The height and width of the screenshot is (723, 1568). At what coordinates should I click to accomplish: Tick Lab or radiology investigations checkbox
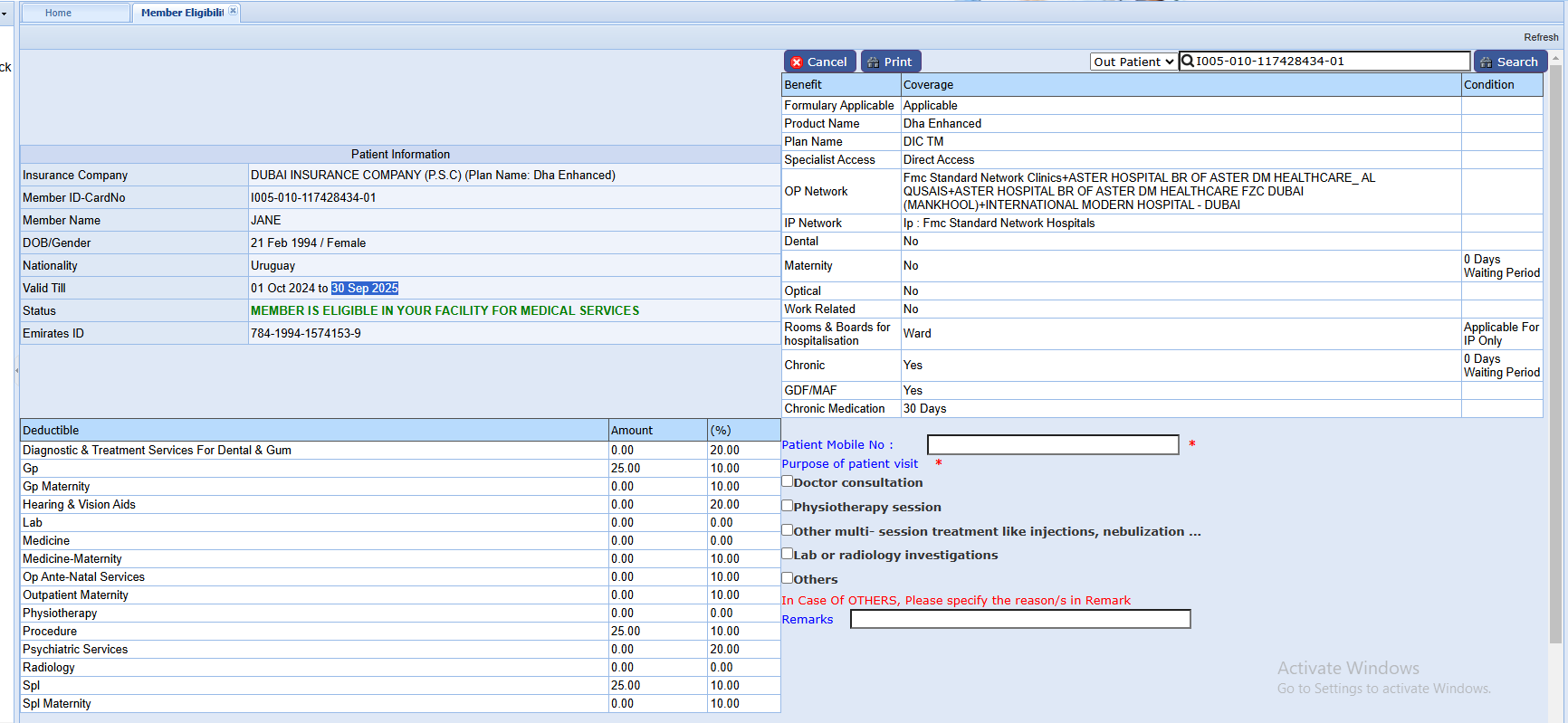pyautogui.click(x=788, y=554)
